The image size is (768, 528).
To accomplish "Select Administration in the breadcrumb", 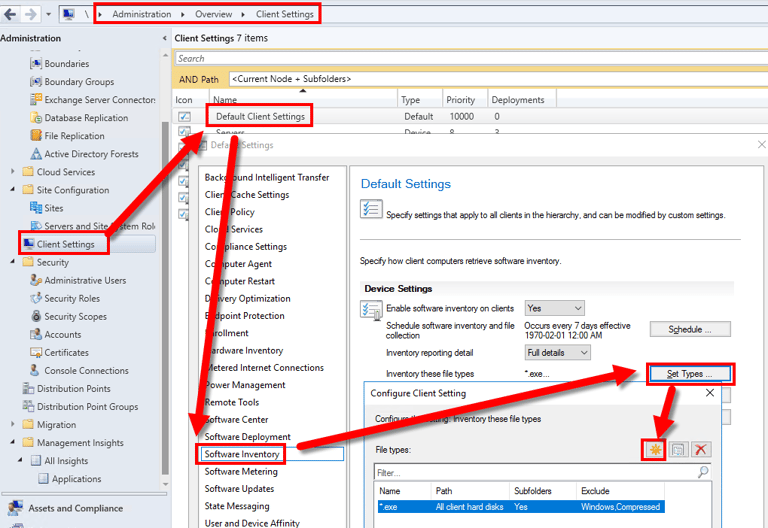I will (142, 14).
